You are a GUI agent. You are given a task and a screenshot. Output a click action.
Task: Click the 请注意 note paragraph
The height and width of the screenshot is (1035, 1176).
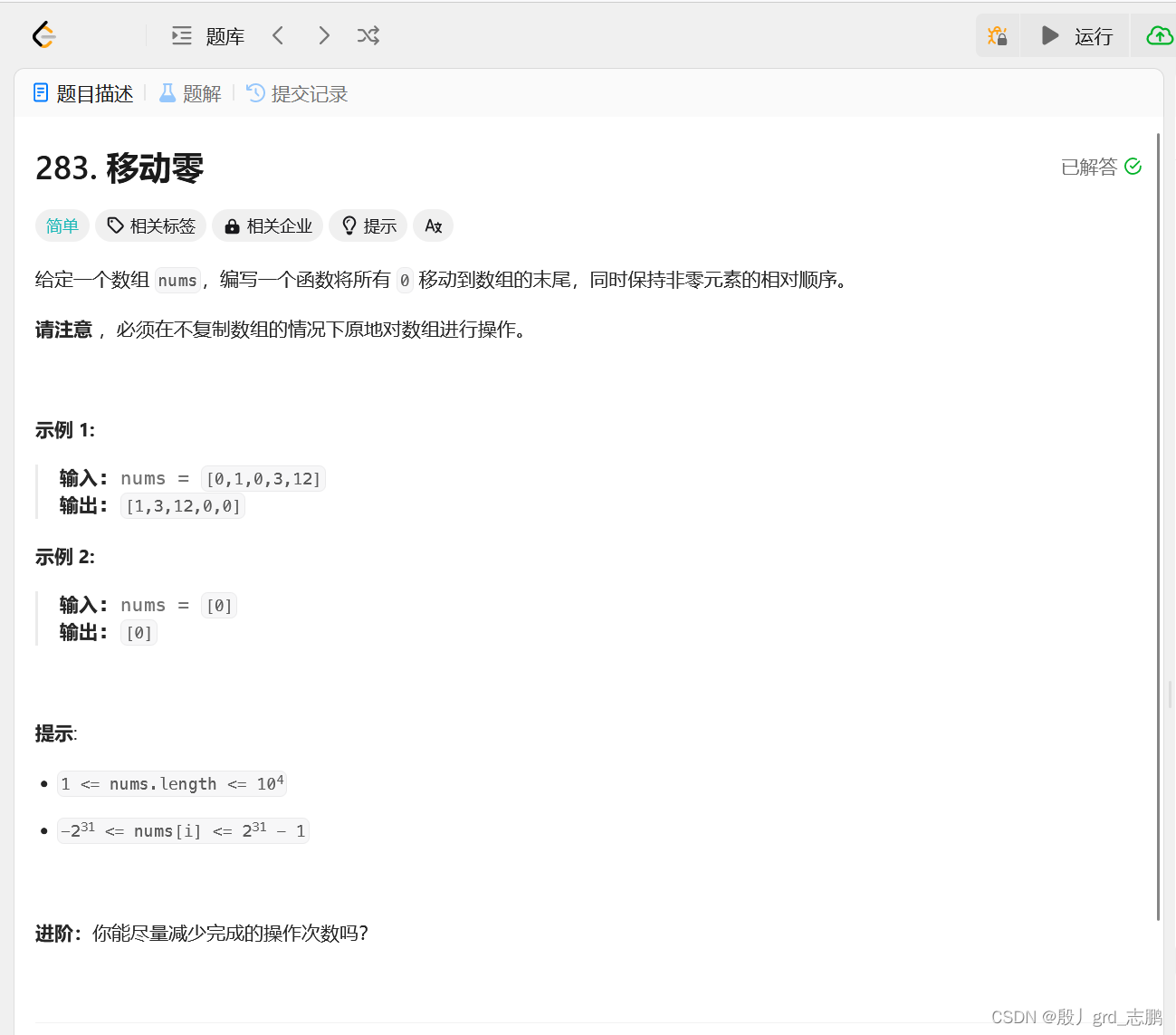(281, 330)
